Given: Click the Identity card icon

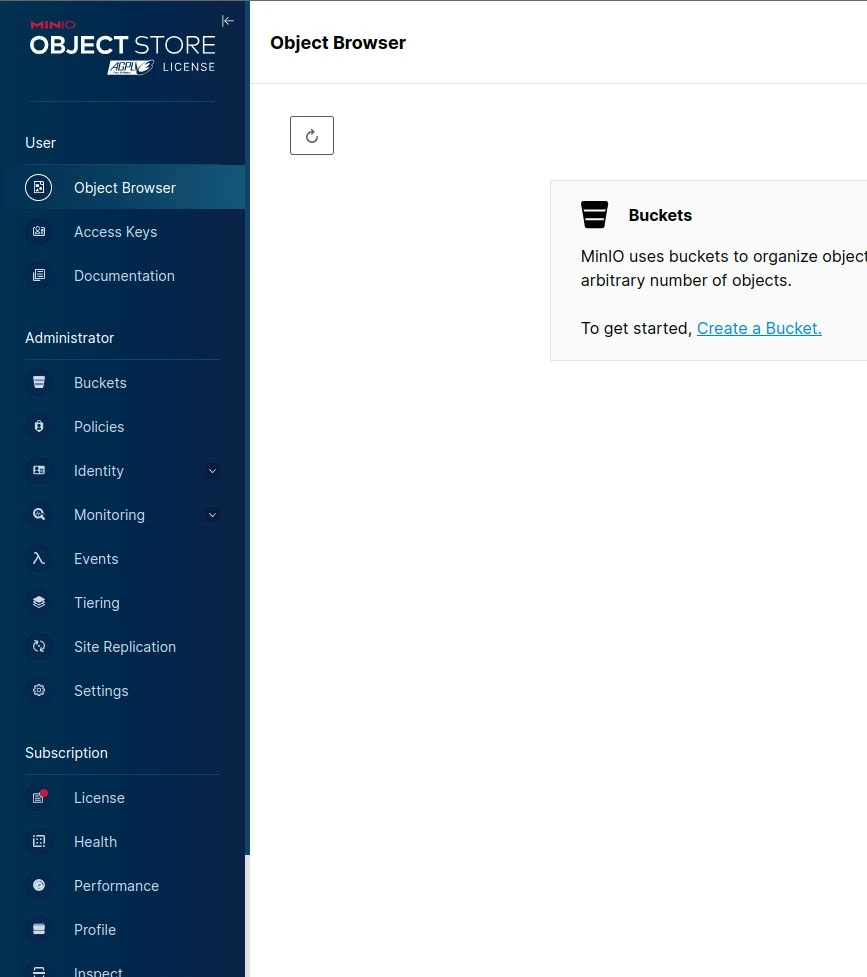Looking at the screenshot, I should (39, 470).
